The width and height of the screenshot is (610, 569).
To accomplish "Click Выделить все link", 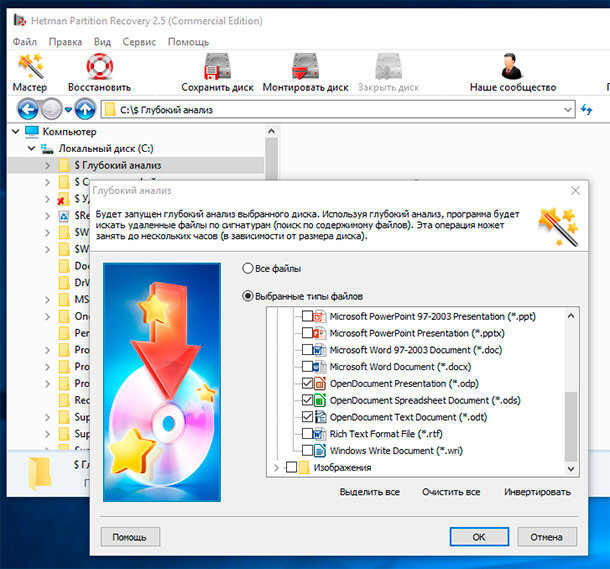I will click(x=370, y=492).
